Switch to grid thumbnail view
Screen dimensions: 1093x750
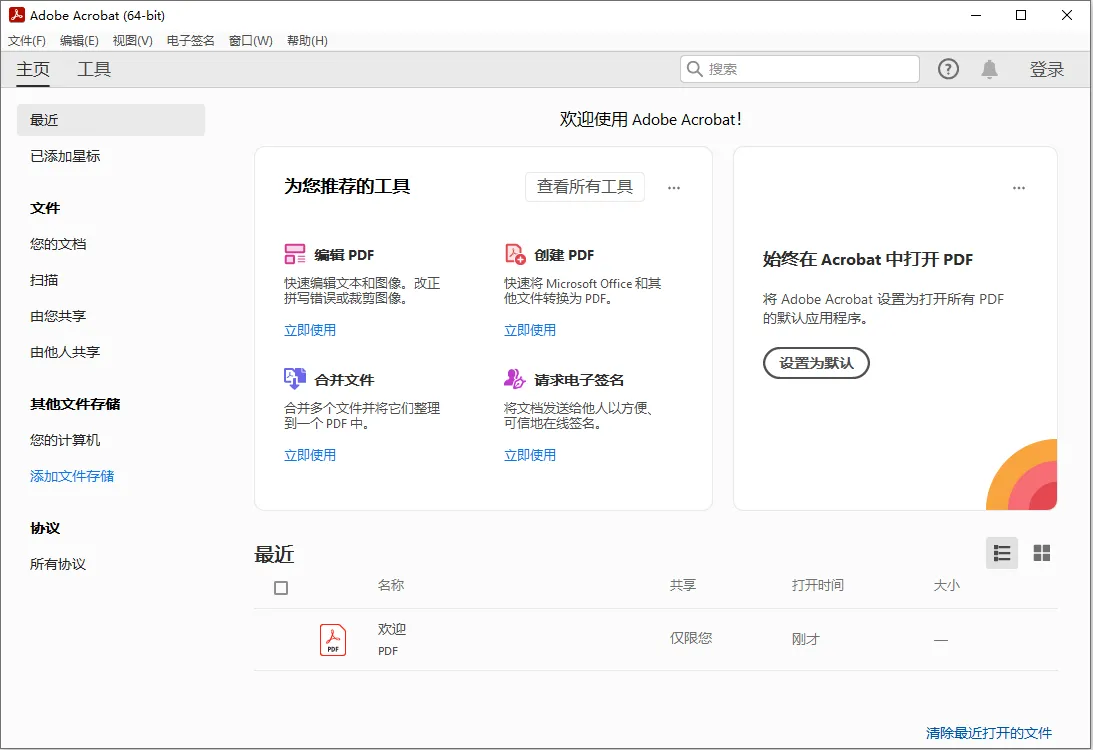pyautogui.click(x=1042, y=553)
